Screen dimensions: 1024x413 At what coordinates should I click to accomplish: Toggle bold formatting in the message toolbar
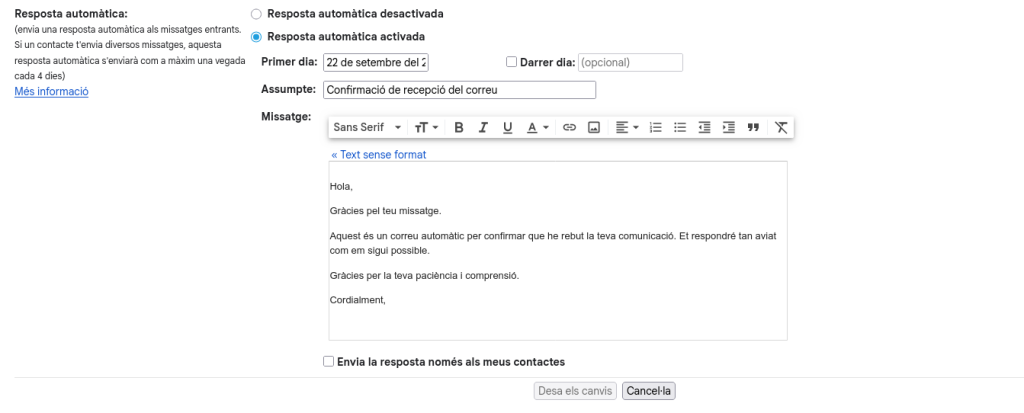tap(459, 128)
